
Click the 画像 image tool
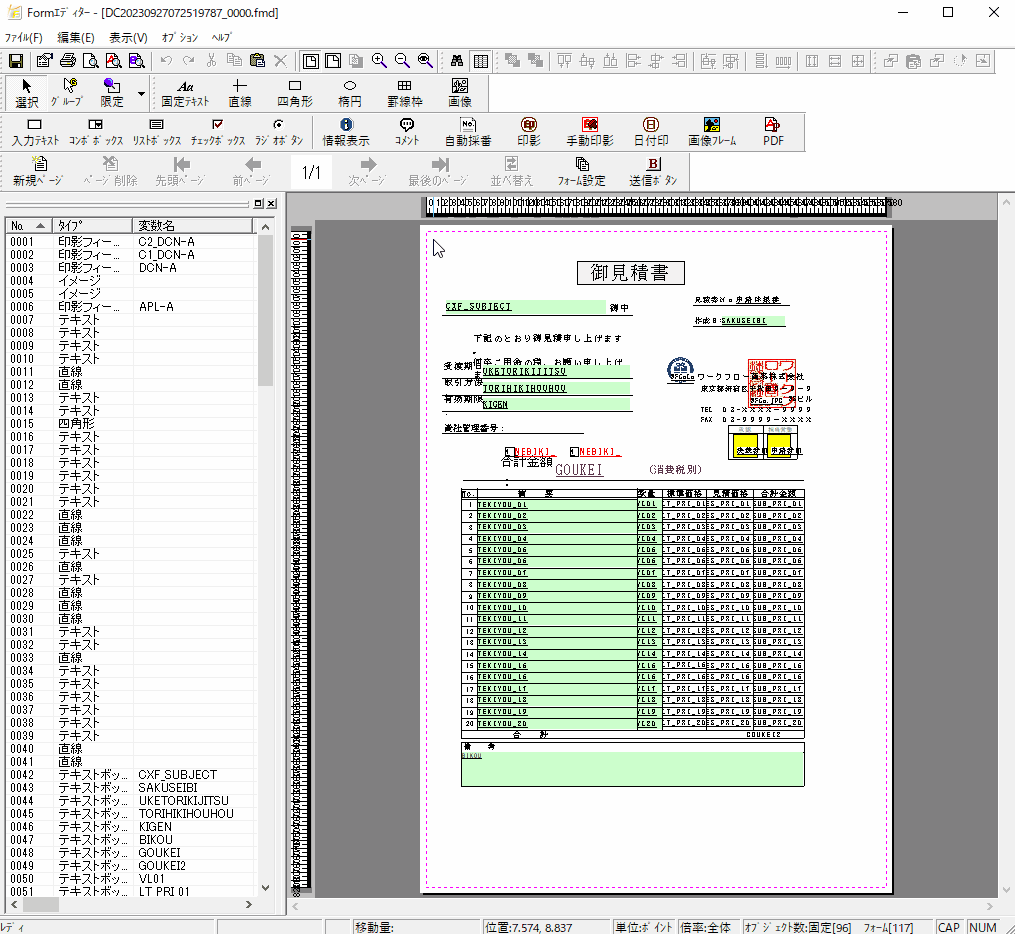[x=460, y=93]
